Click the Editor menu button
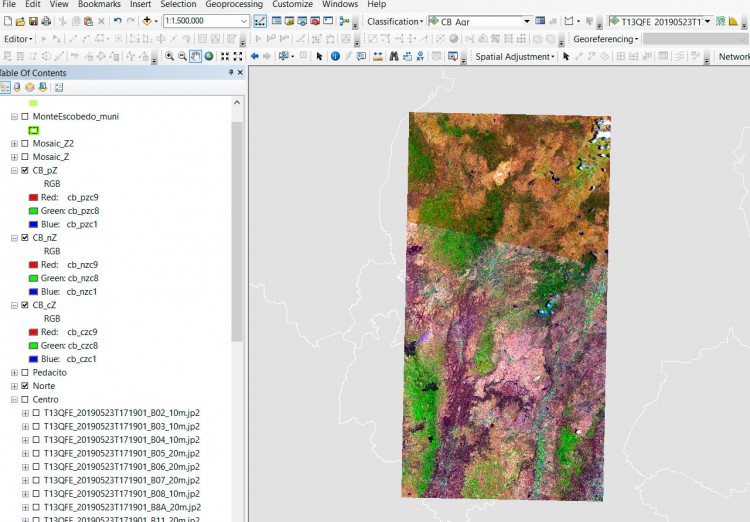Screen dimensions: 750x522 pyautogui.click(x=18, y=39)
